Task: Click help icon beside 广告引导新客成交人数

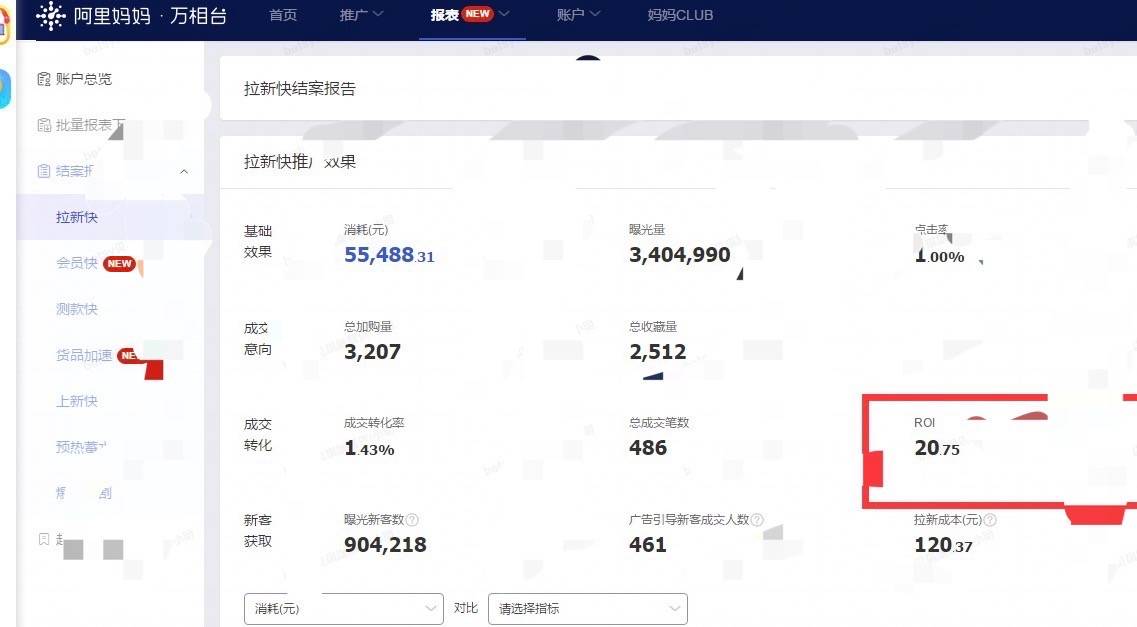Action: click(x=757, y=520)
